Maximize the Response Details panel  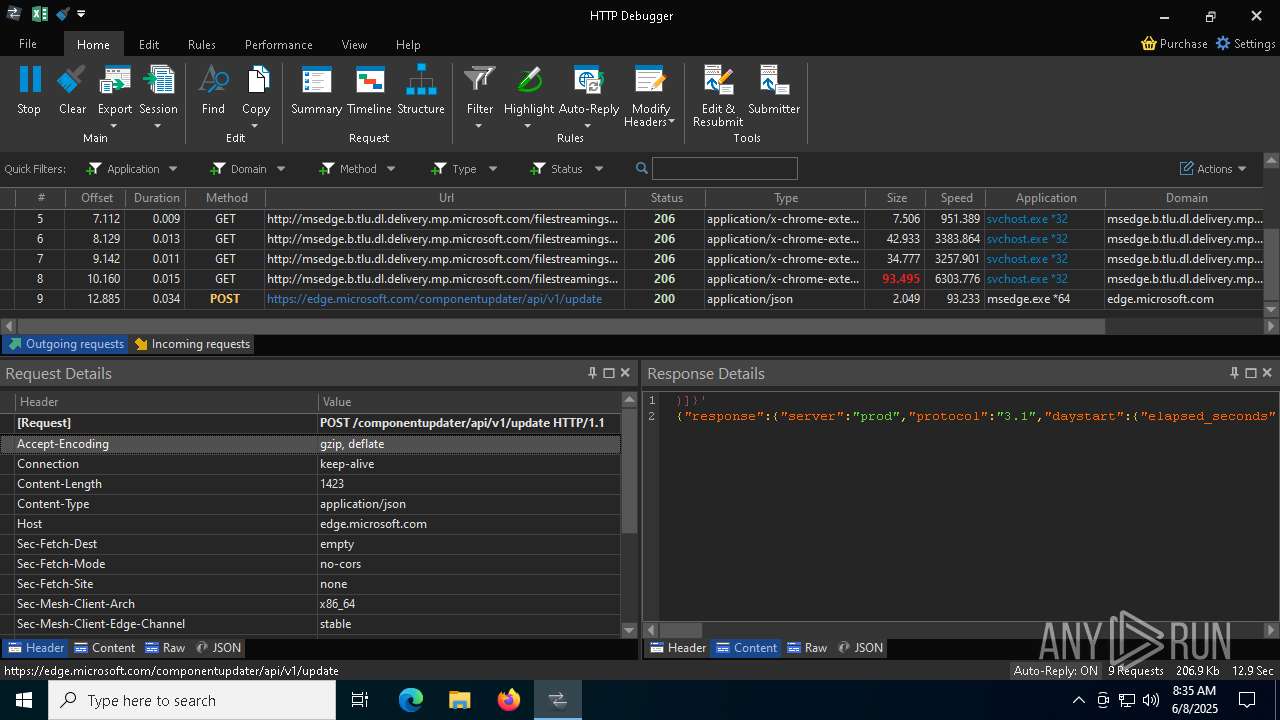(1250, 373)
